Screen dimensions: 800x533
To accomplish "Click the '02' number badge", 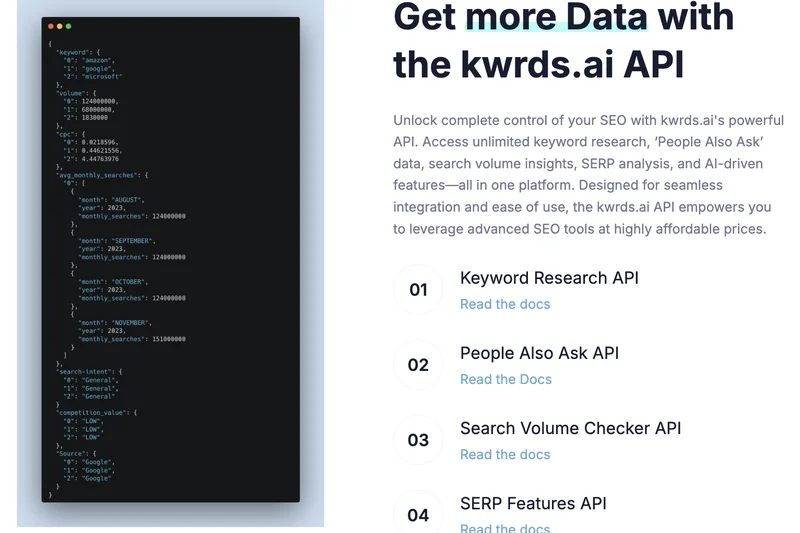I will click(x=418, y=365).
